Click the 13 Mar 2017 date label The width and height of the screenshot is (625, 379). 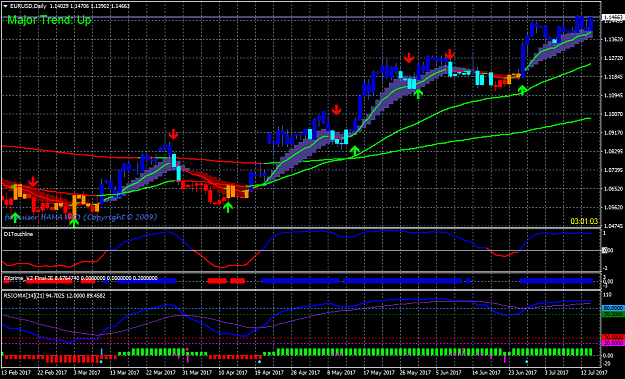[x=125, y=373]
